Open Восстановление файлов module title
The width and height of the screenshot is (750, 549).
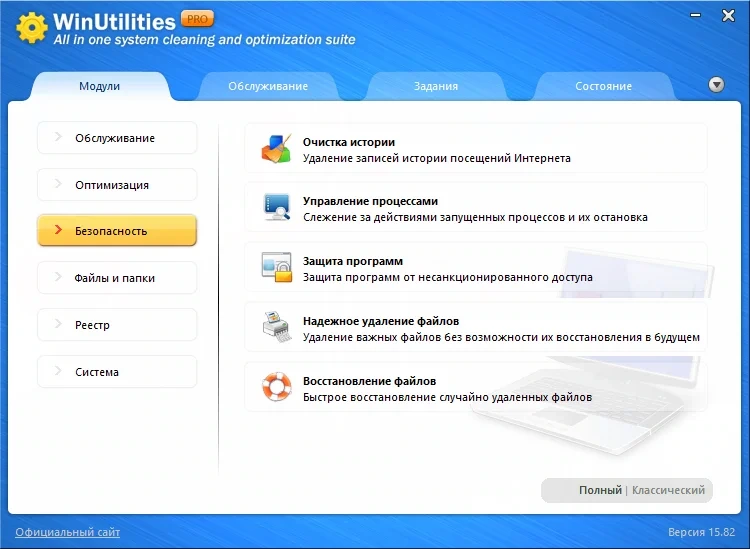(x=369, y=381)
